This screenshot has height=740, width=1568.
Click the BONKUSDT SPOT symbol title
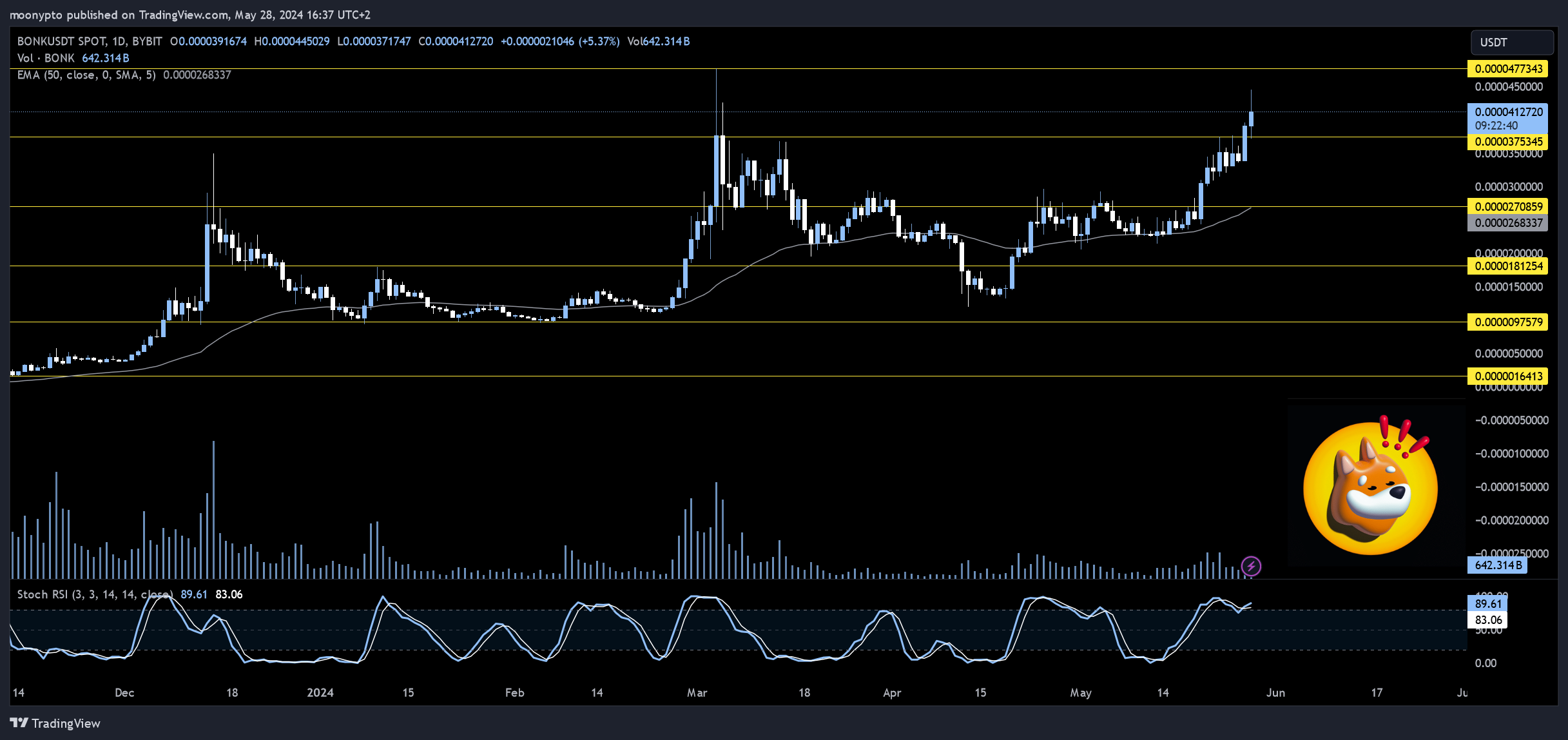click(90, 41)
